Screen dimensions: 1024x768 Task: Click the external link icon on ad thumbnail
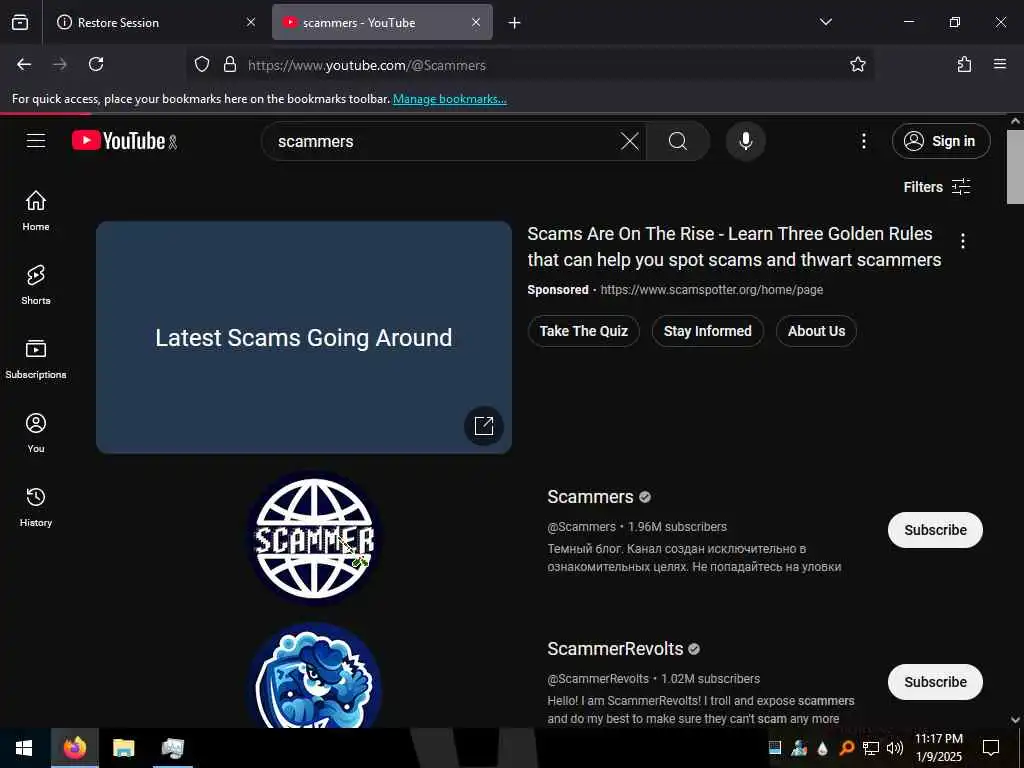(x=484, y=426)
